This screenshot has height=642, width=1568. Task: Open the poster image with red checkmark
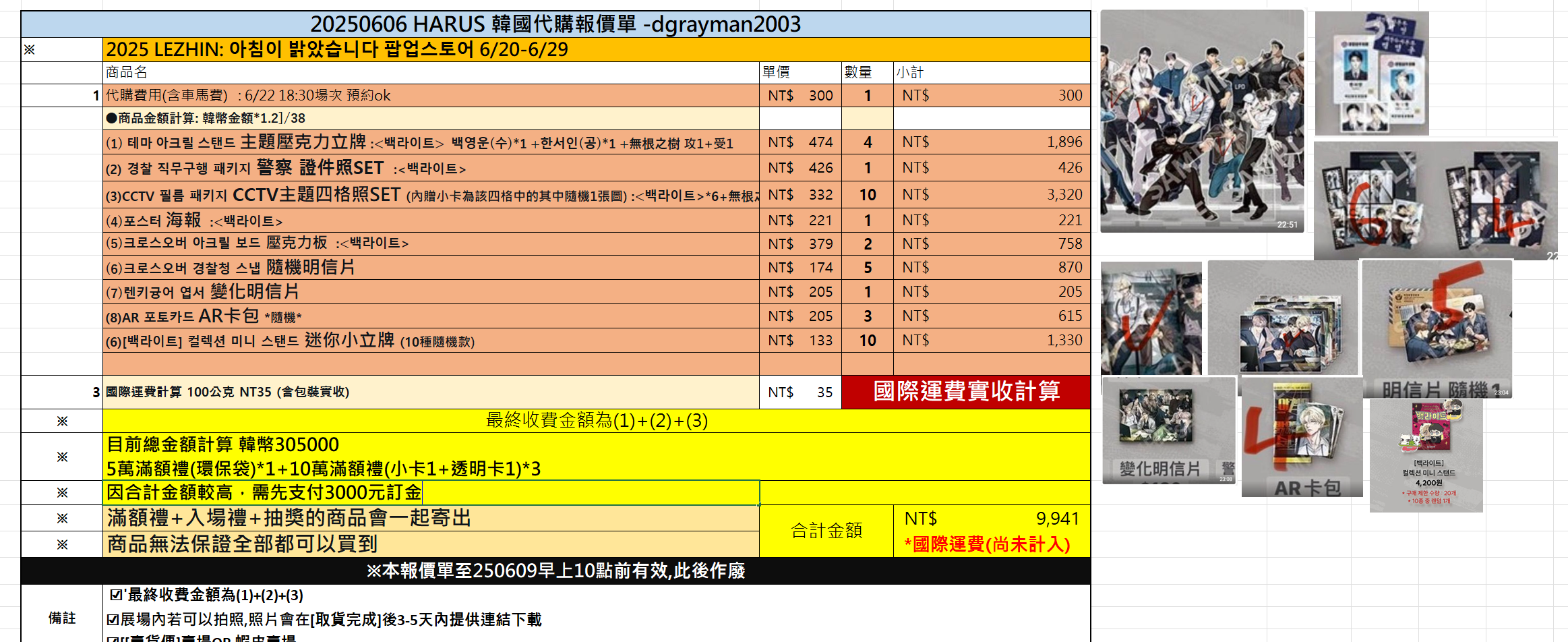coord(1151,318)
